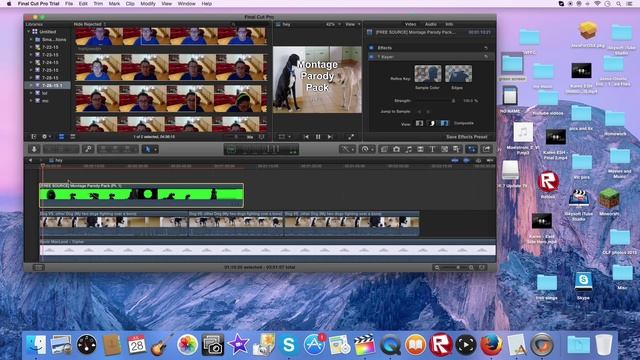The image size is (640, 360).
Task: Open the keyword editor key icon
Action: [x=88, y=149]
